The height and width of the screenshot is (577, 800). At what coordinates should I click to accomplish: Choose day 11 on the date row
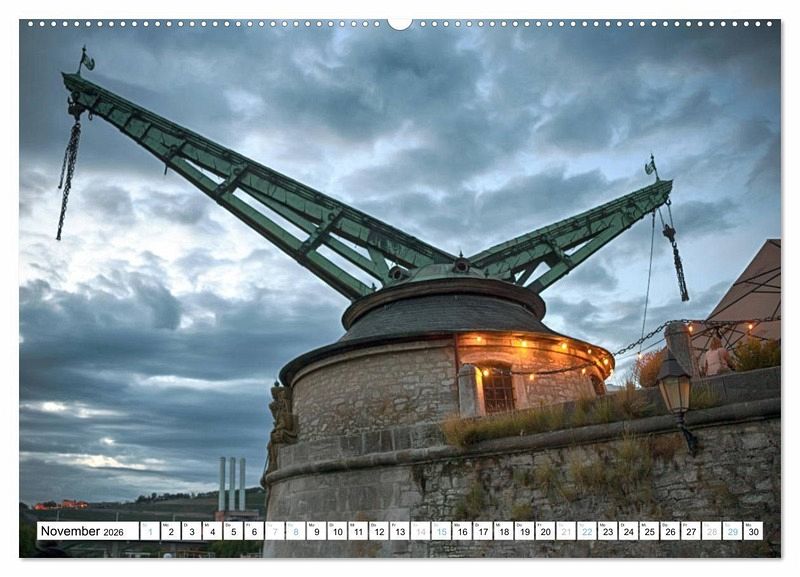coord(357,531)
